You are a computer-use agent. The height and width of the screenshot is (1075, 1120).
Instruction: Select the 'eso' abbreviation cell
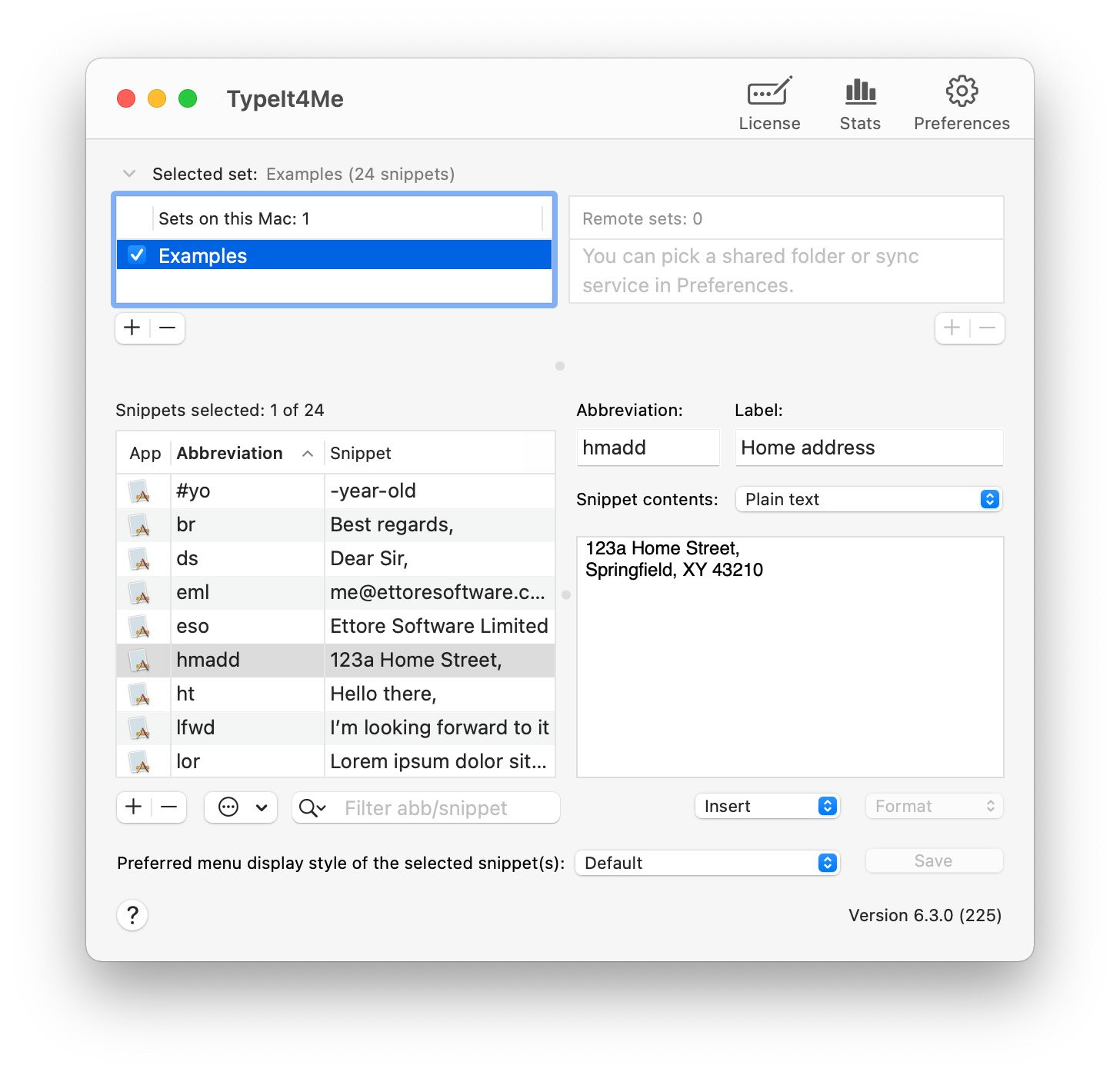[x=247, y=626]
